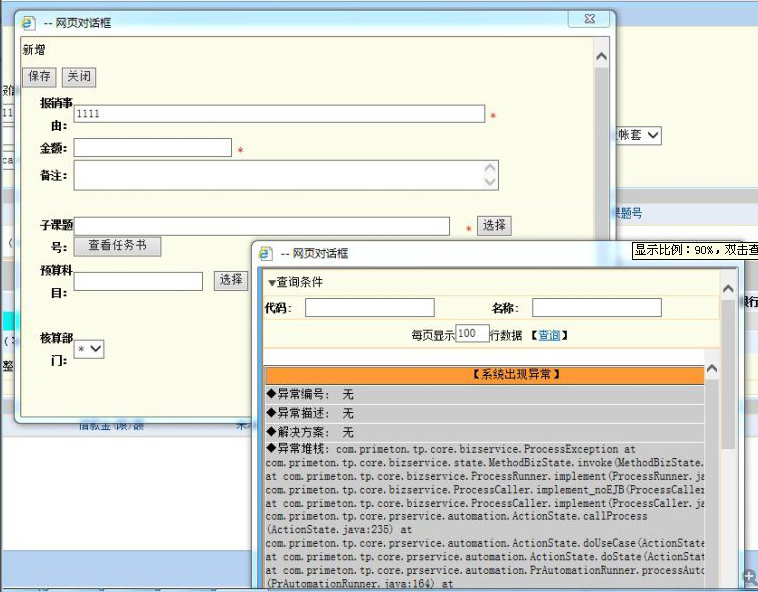Open 查看任务书 to view the task book
758x592 pixels.
pyautogui.click(x=117, y=246)
